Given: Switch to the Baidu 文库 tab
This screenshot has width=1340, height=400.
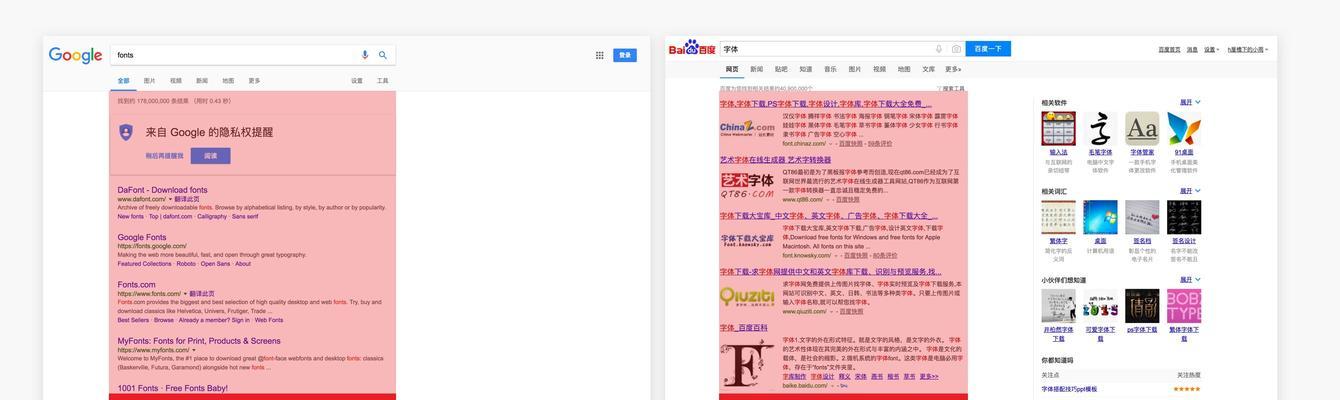Looking at the screenshot, I should (x=928, y=69).
